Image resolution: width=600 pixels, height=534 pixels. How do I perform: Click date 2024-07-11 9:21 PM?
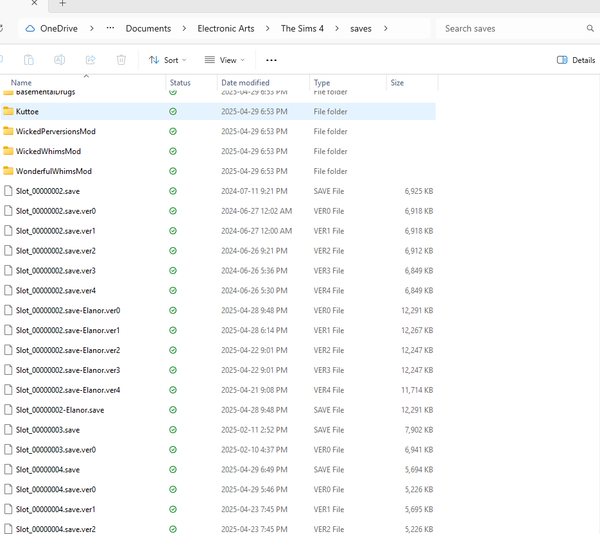pyautogui.click(x=254, y=191)
